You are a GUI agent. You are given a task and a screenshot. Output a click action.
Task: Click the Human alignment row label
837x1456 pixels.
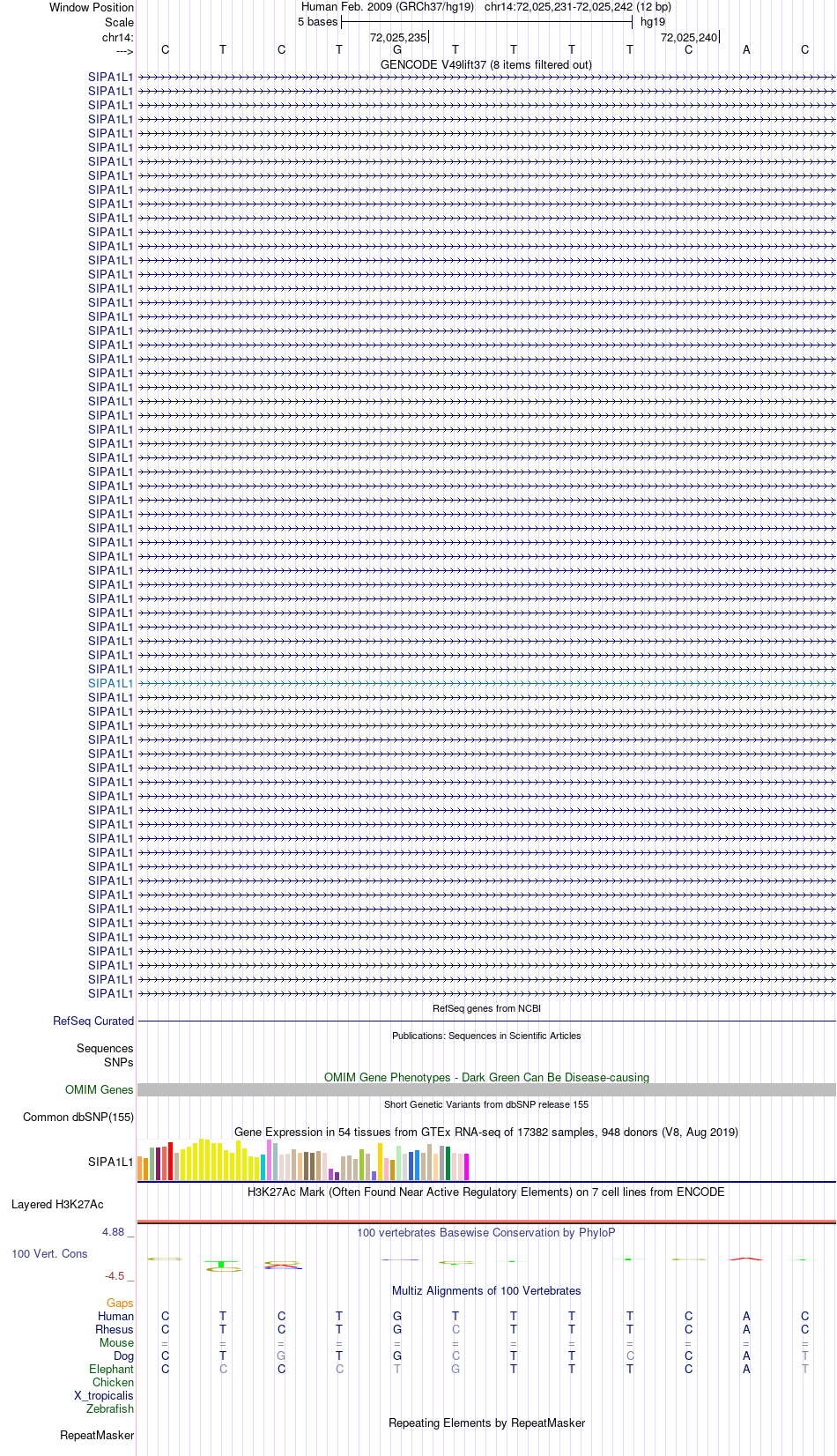point(115,1317)
